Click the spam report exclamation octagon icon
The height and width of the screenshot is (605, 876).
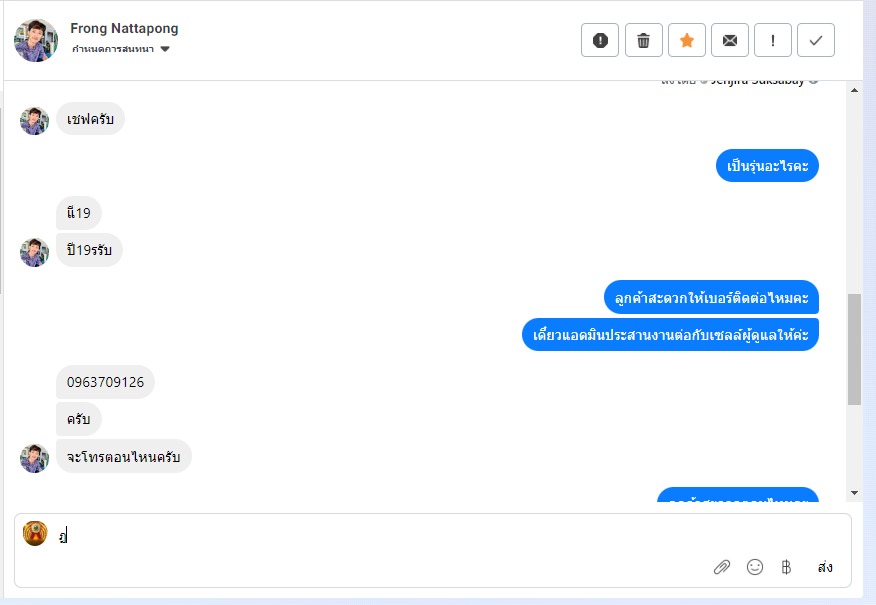599,40
